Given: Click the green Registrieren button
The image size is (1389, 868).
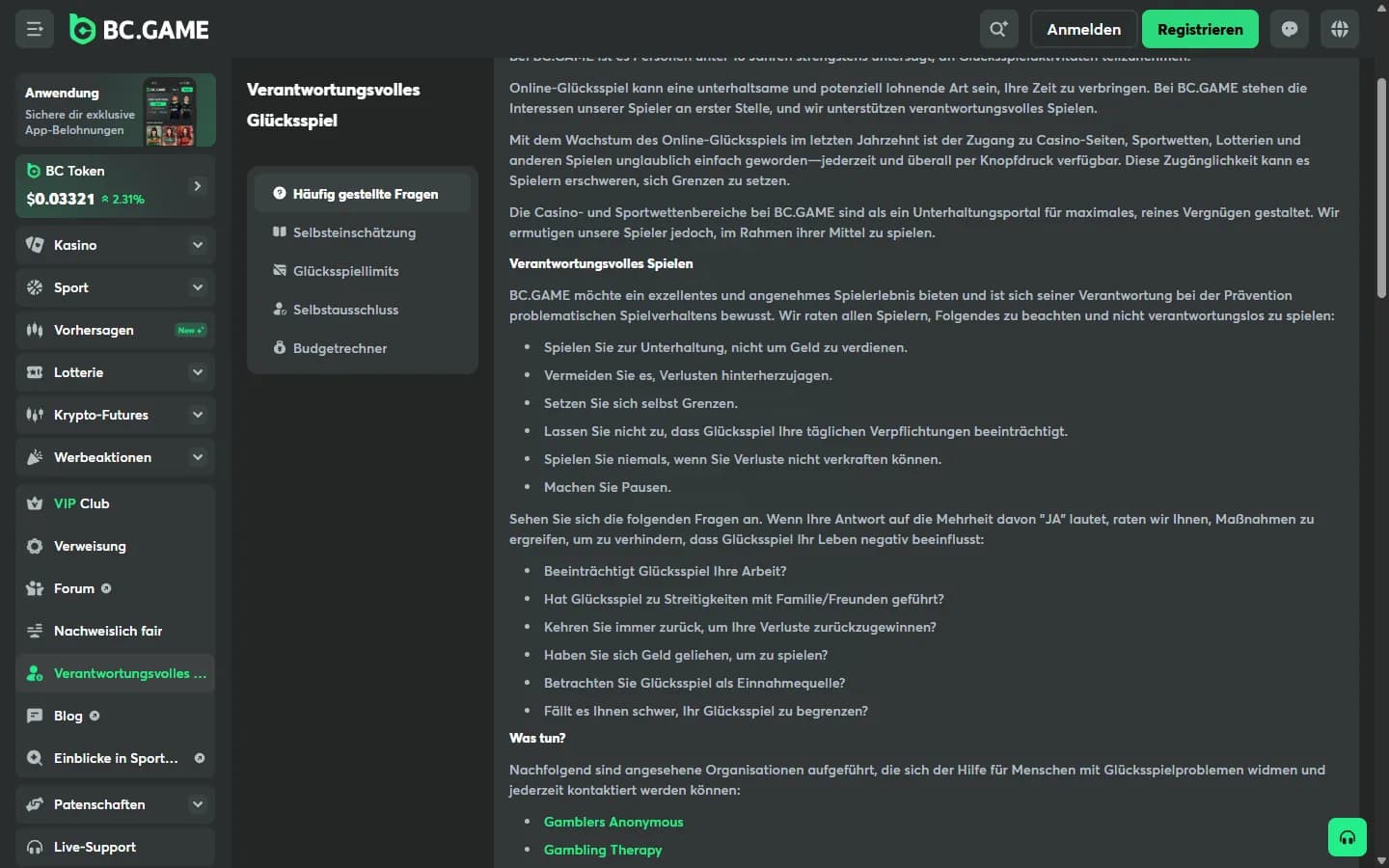Looking at the screenshot, I should pyautogui.click(x=1200, y=29).
